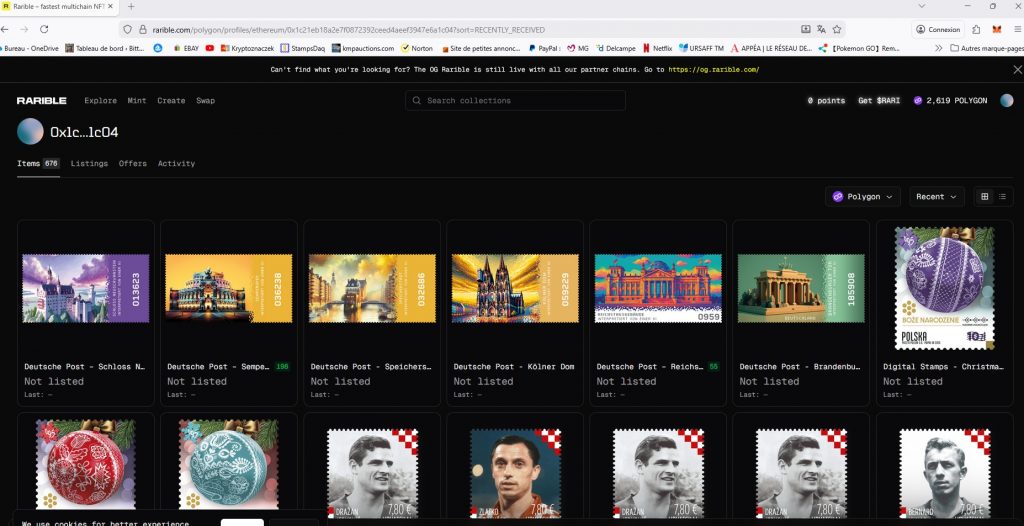The image size is (1024, 526).
Task: Dismiss the OG Rarible banner
Action: [1017, 70]
